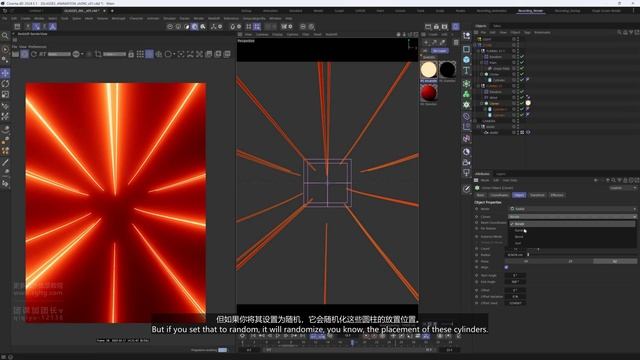Toggle keyframe dot beside Start Angle
This screenshot has height=360, width=640.
tap(477, 276)
